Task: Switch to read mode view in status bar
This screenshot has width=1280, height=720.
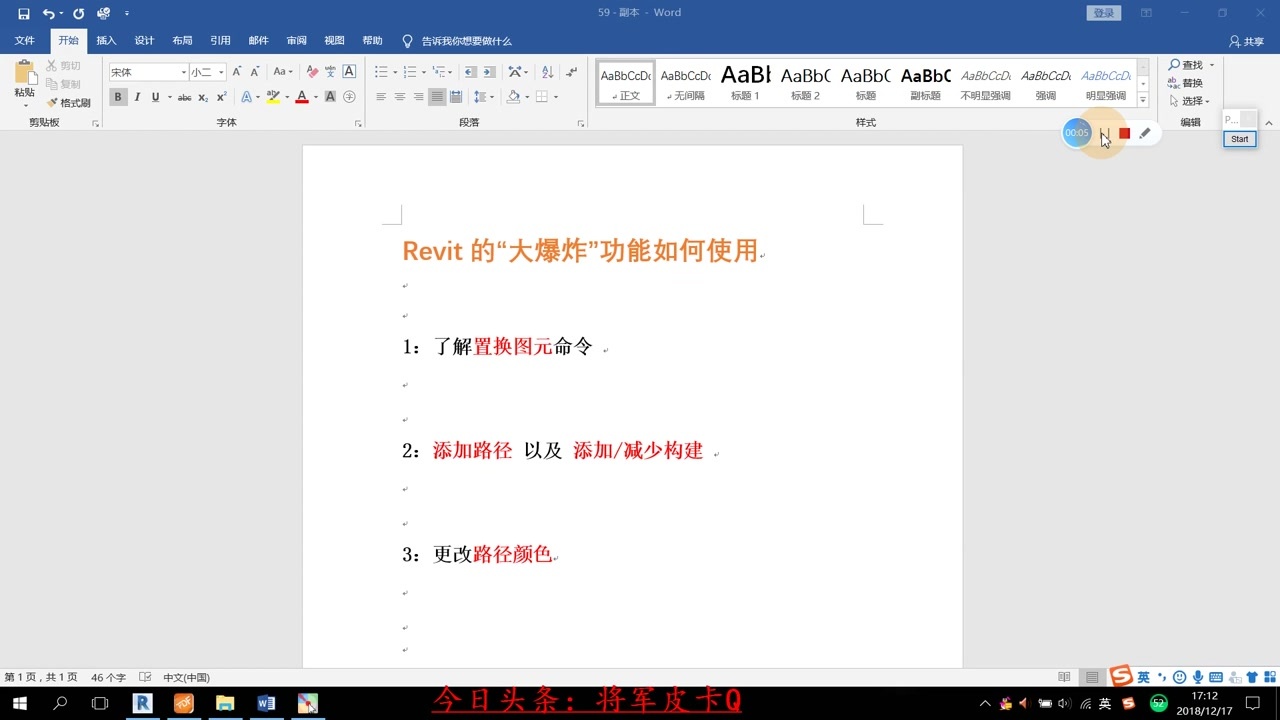Action: click(1064, 677)
